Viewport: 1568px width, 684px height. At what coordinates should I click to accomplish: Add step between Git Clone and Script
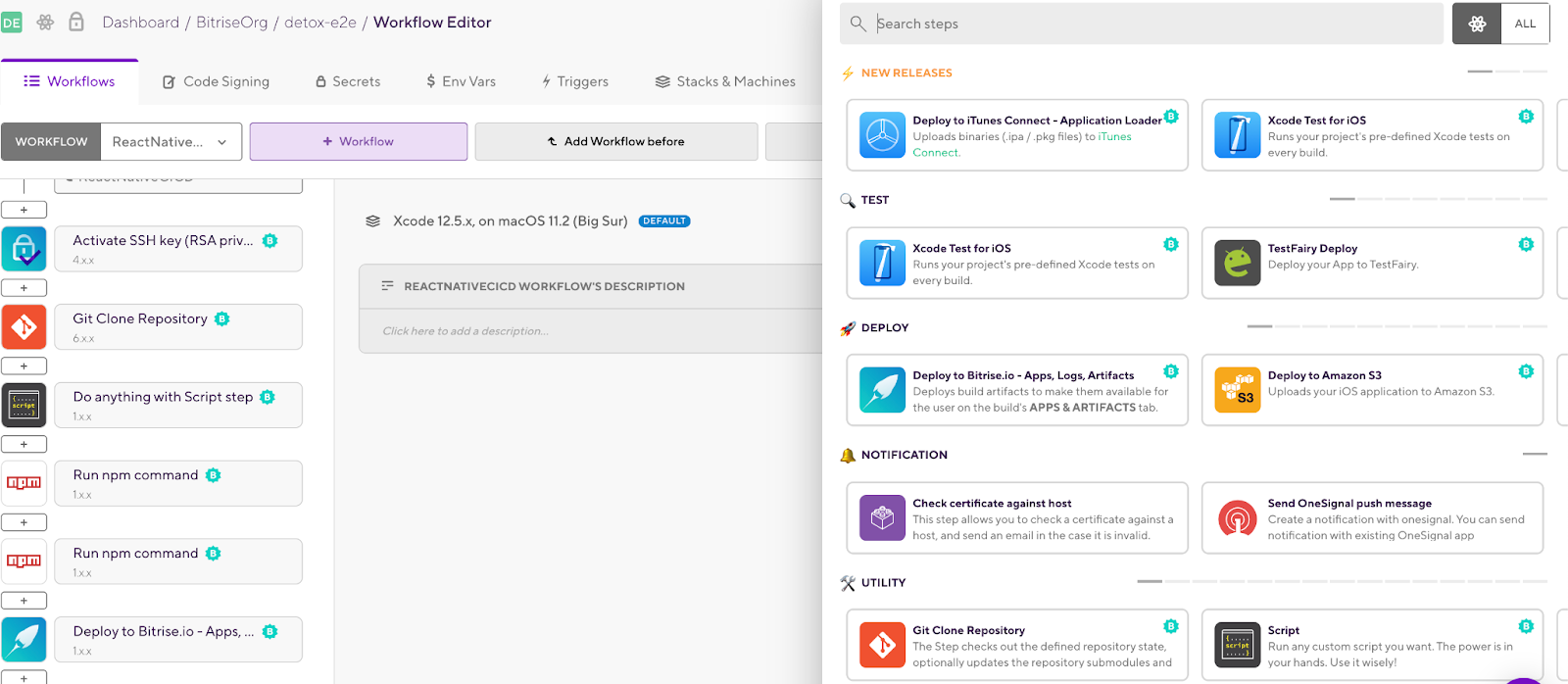pos(24,366)
